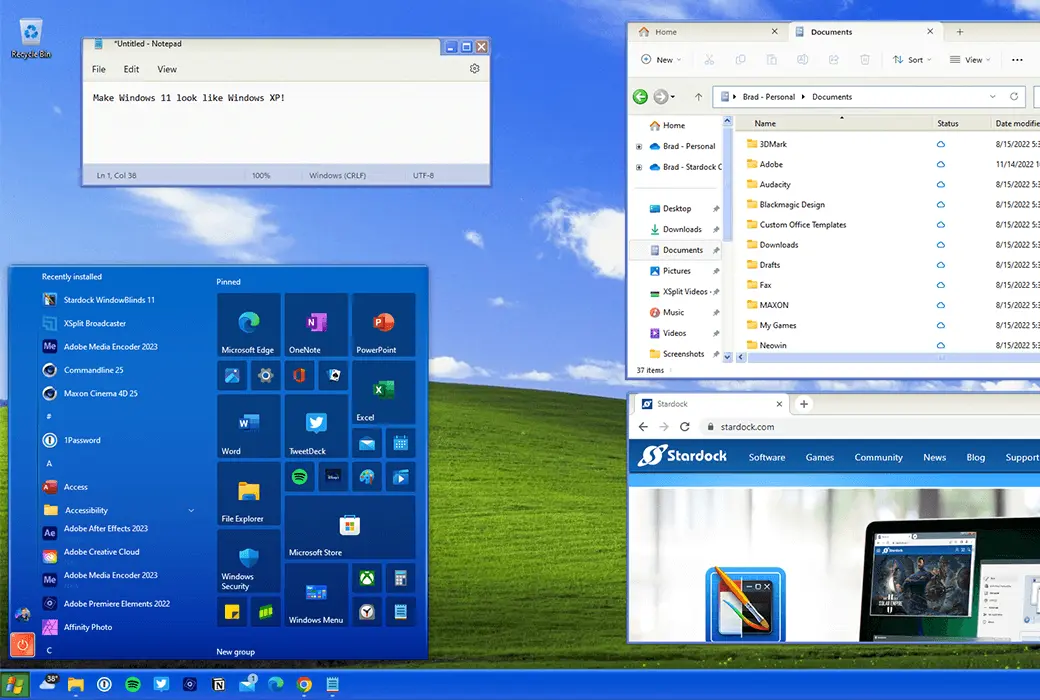Launch the Microsoft Store tile
The width and height of the screenshot is (1040, 700).
(x=350, y=528)
